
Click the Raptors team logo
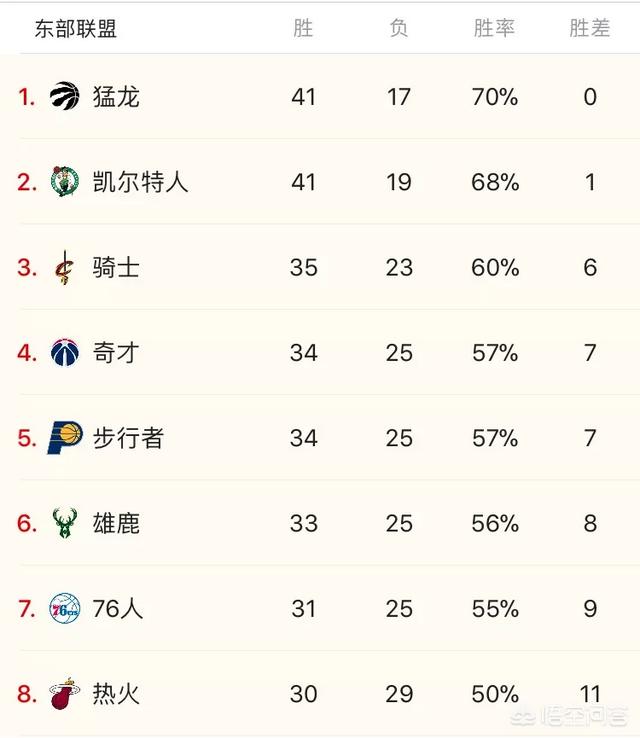click(64, 96)
